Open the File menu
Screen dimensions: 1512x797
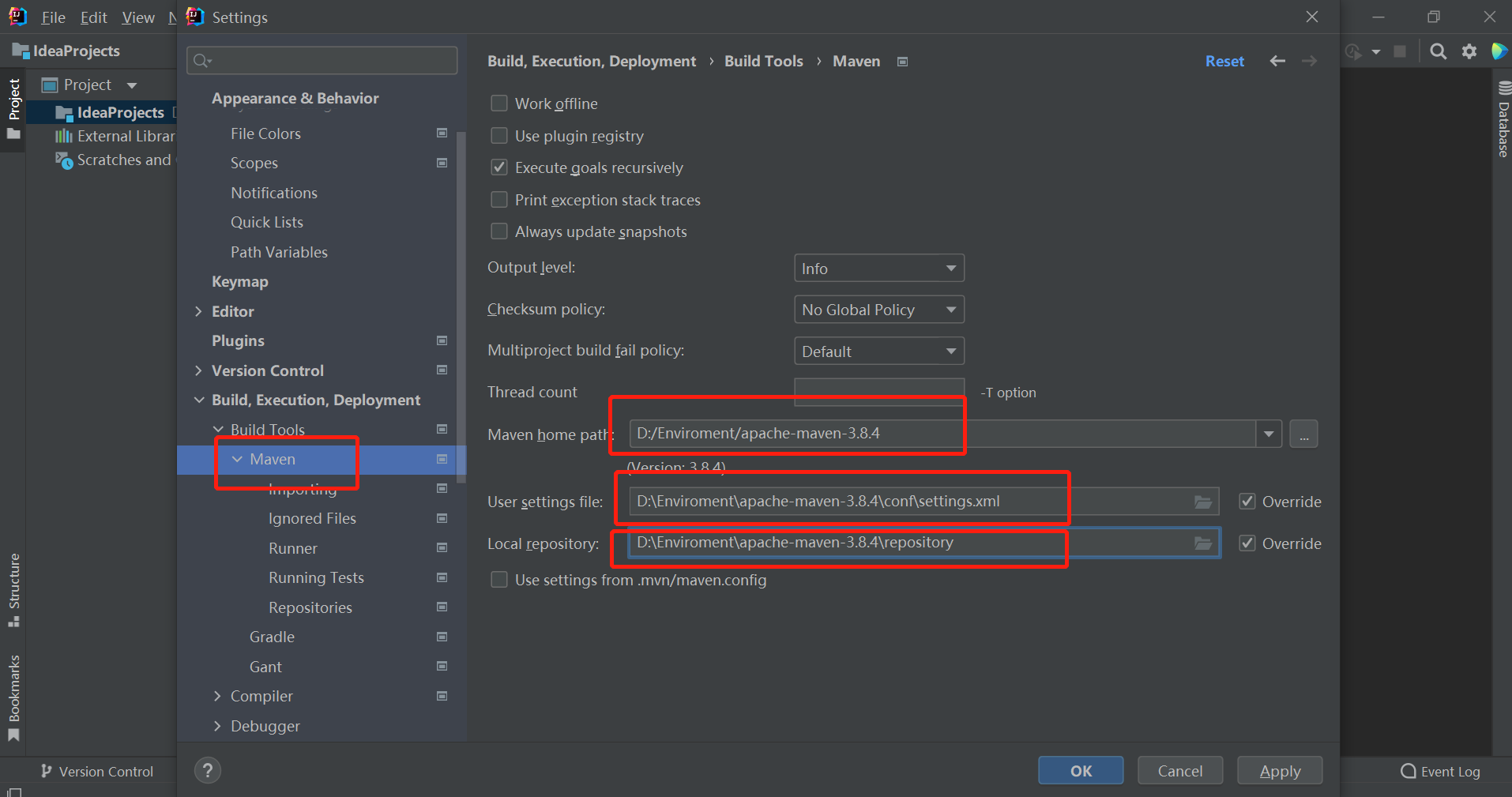(x=53, y=17)
